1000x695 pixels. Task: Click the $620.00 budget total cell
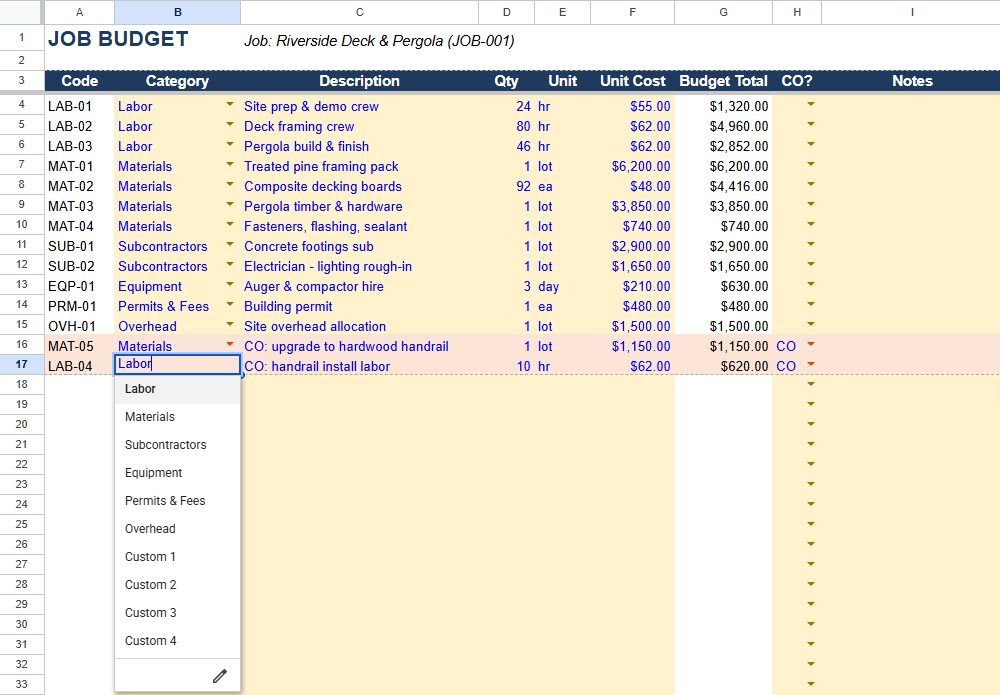pyautogui.click(x=723, y=366)
